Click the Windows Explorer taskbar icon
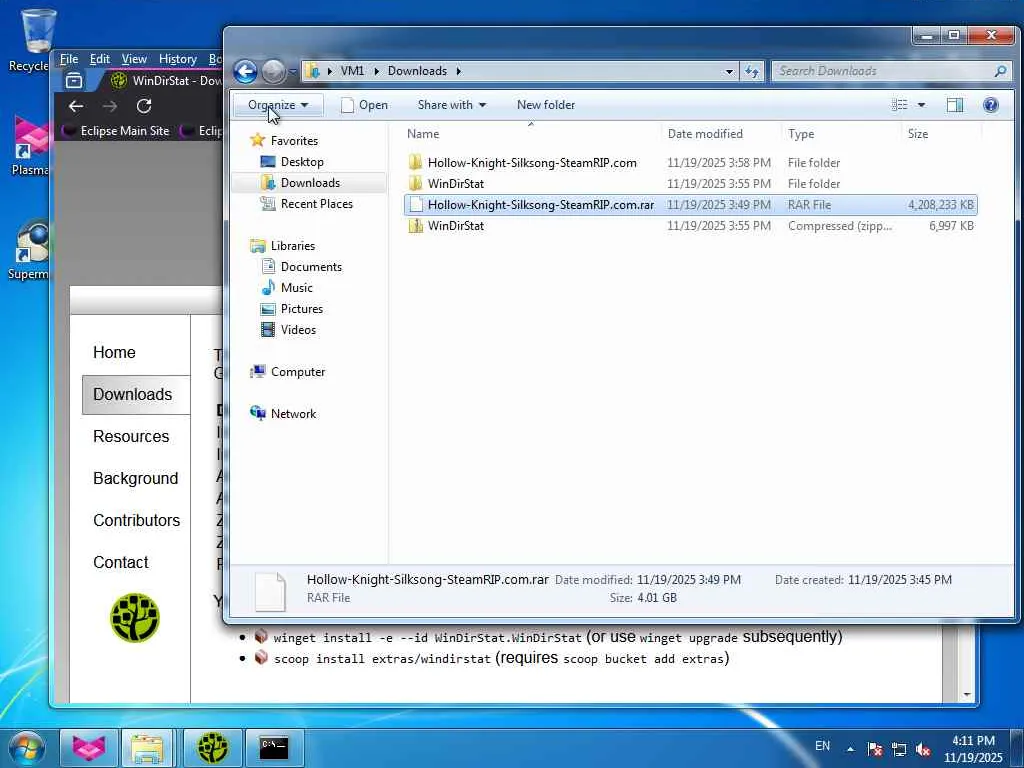Image resolution: width=1024 pixels, height=768 pixels. 147,748
